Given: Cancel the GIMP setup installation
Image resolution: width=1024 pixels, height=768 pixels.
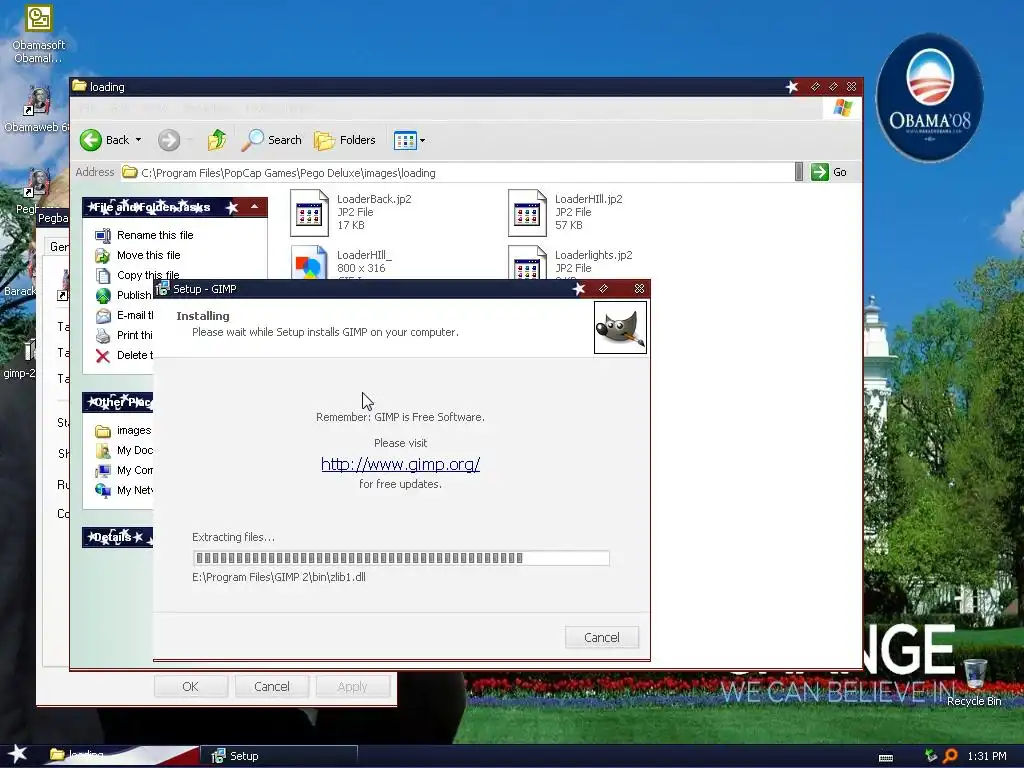Looking at the screenshot, I should coord(601,637).
